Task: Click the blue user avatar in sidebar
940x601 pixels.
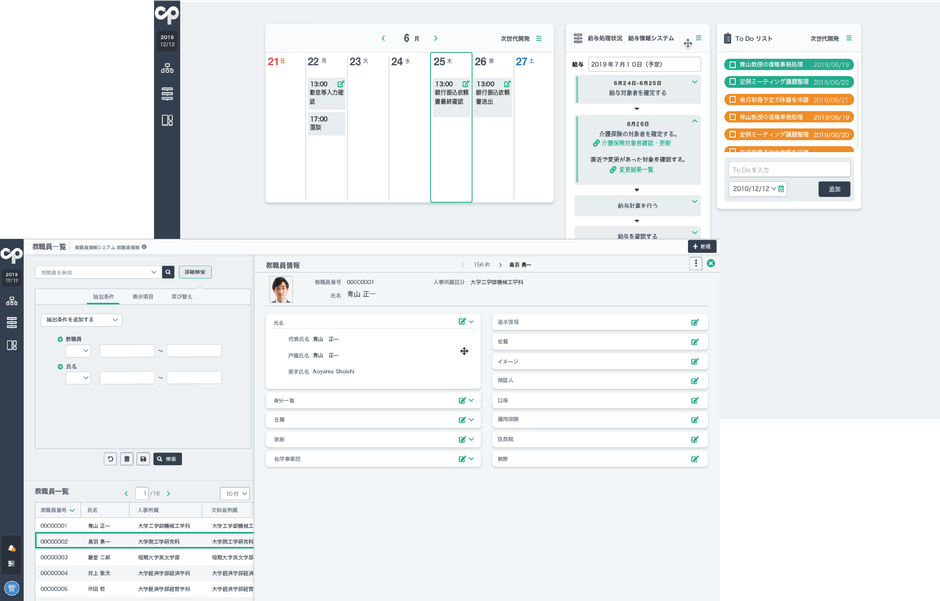Action: pos(11,588)
